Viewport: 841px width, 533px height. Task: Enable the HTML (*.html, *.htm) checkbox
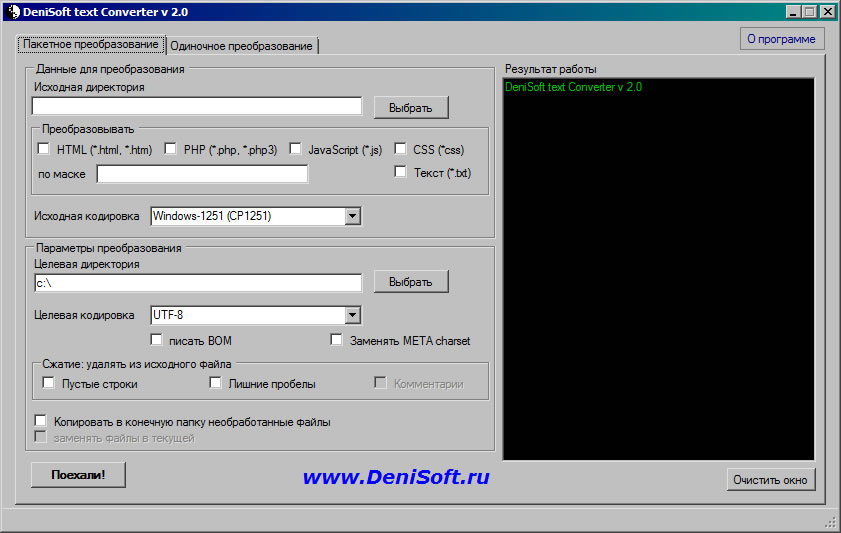(x=43, y=150)
